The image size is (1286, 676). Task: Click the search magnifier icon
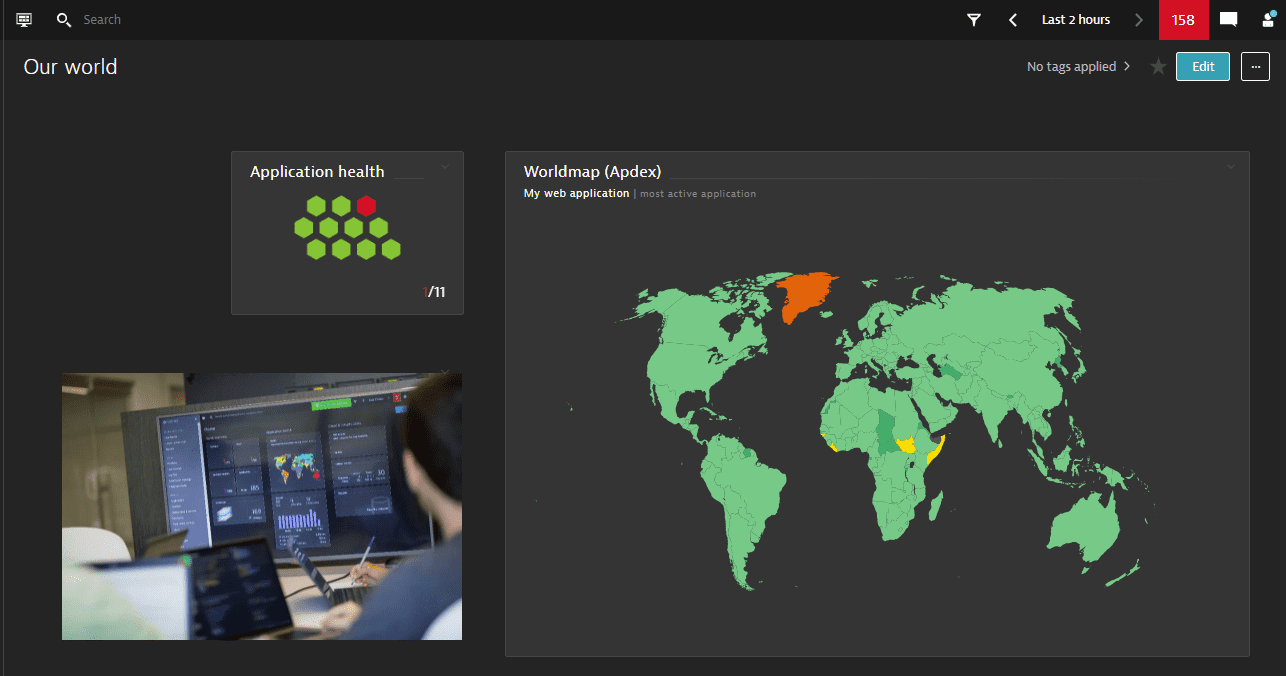[x=64, y=20]
